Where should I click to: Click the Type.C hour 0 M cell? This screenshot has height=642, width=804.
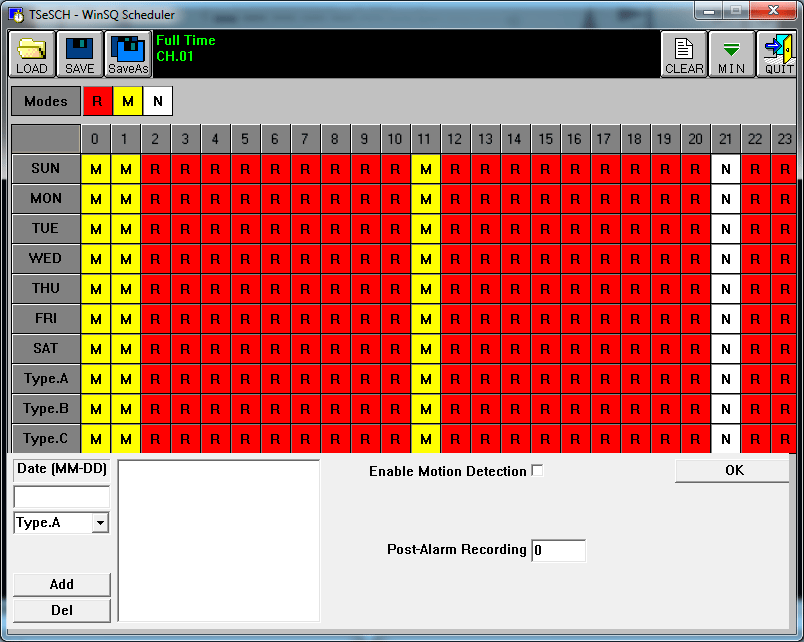pyautogui.click(x=95, y=439)
